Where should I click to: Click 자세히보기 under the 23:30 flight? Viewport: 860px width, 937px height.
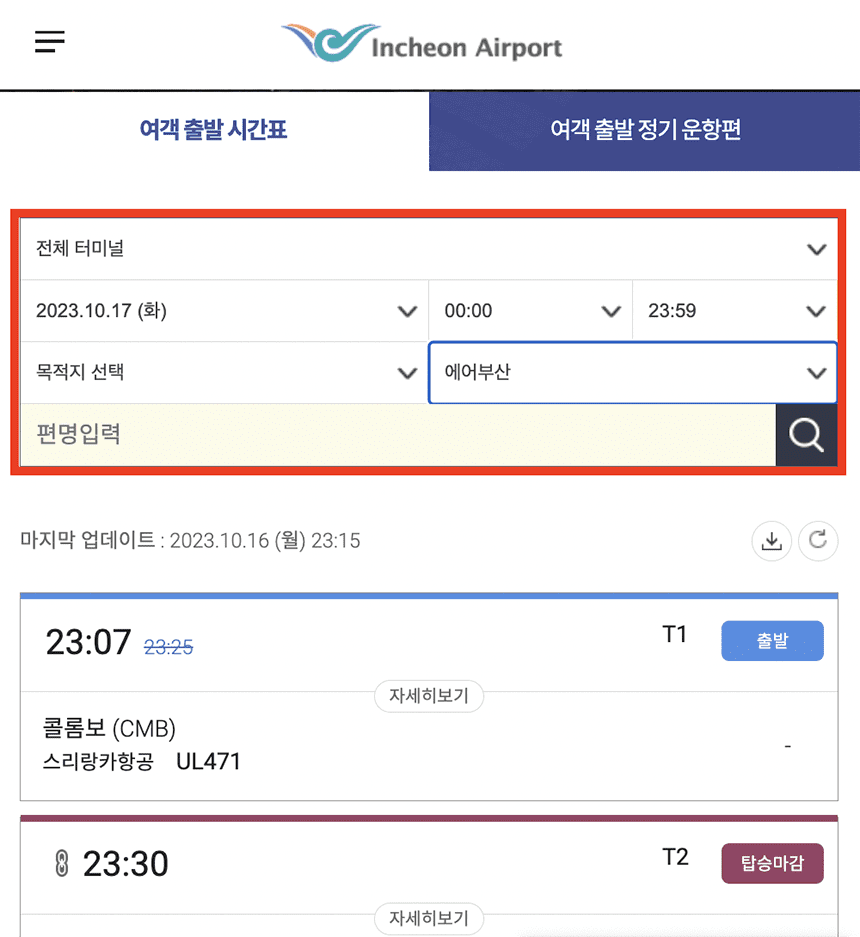pos(429,918)
